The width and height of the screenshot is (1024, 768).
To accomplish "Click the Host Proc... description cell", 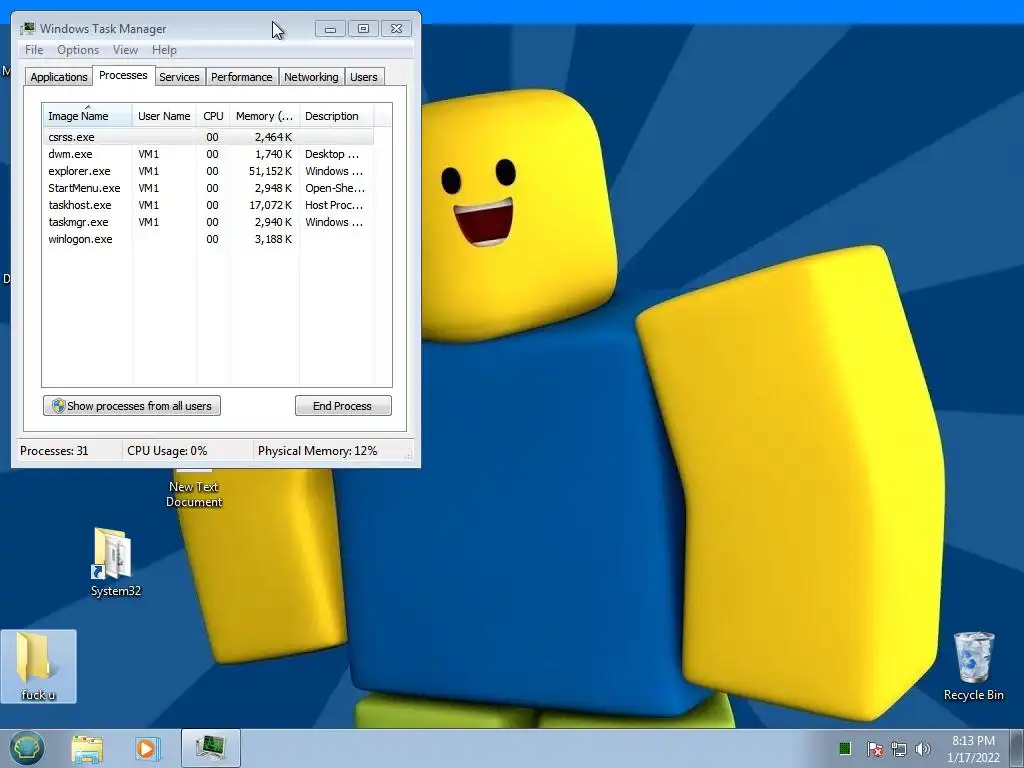I will pyautogui.click(x=334, y=205).
